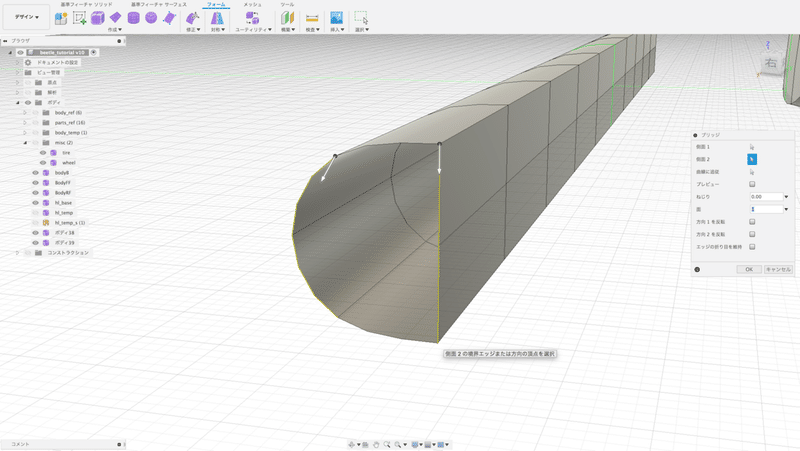Click the ねじり value input field
800x451 pixels.
click(x=766, y=197)
